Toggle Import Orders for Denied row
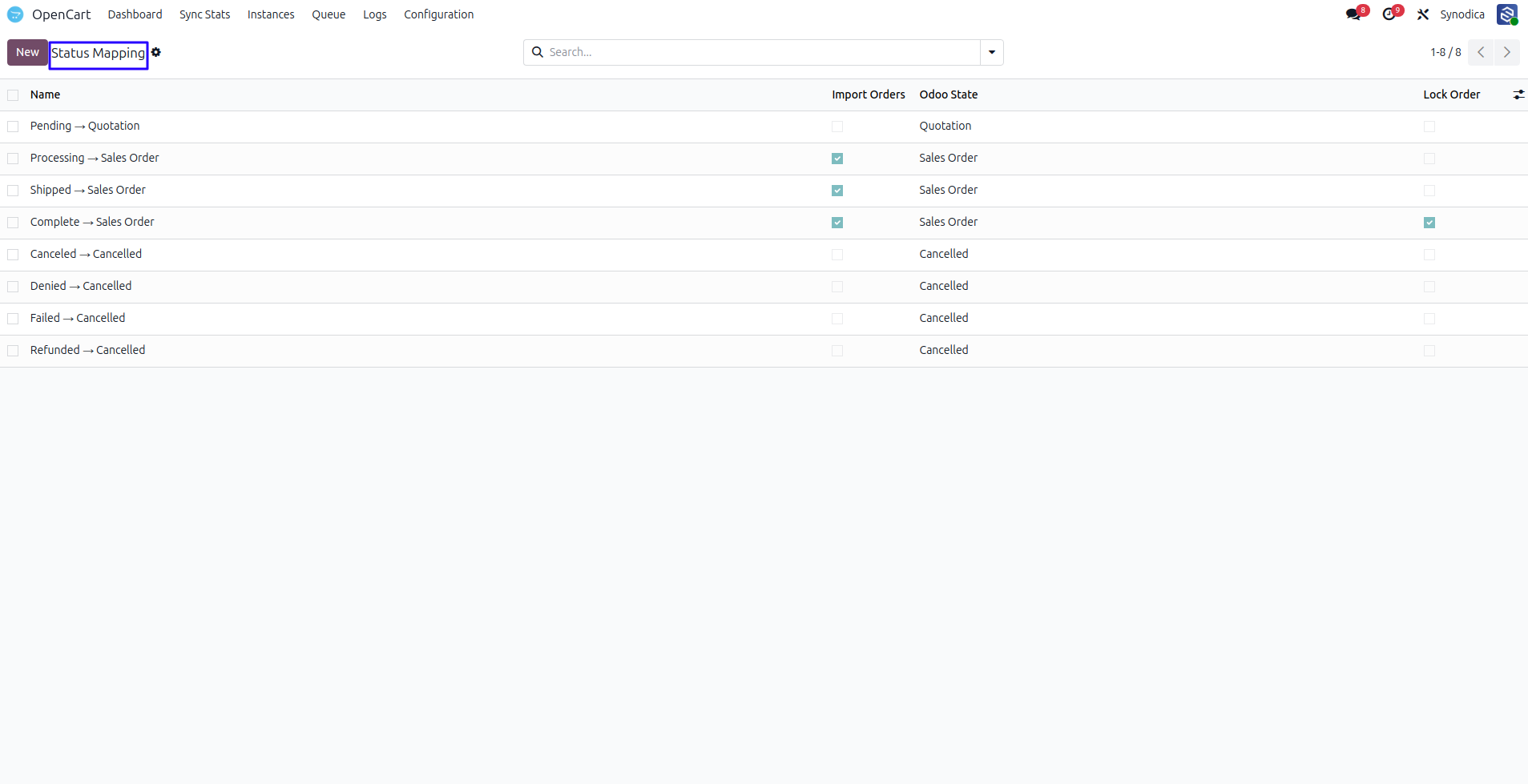Screen dimensions: 1528x784 (x=837, y=287)
